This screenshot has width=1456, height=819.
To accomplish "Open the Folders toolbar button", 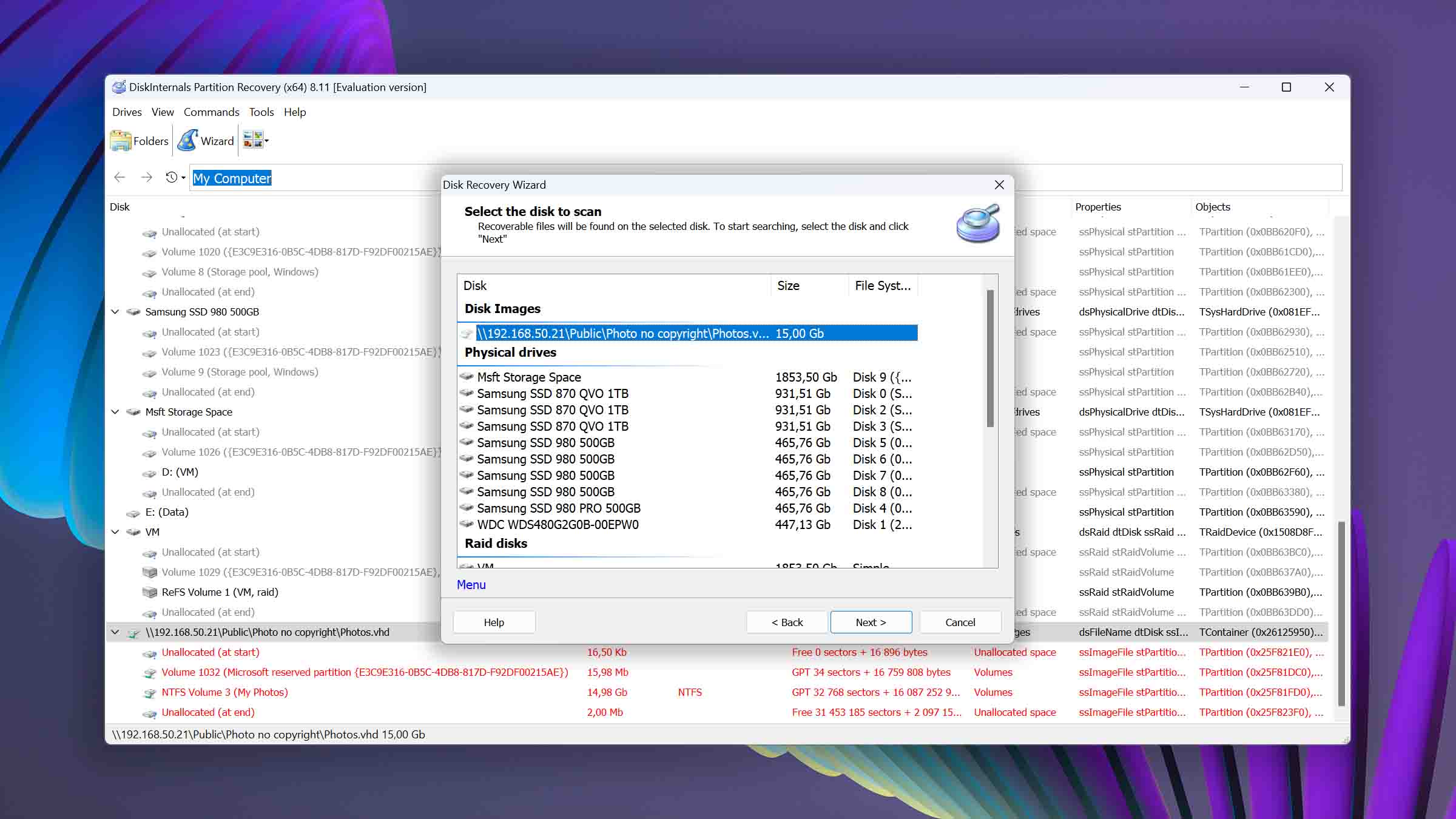I will click(x=140, y=141).
